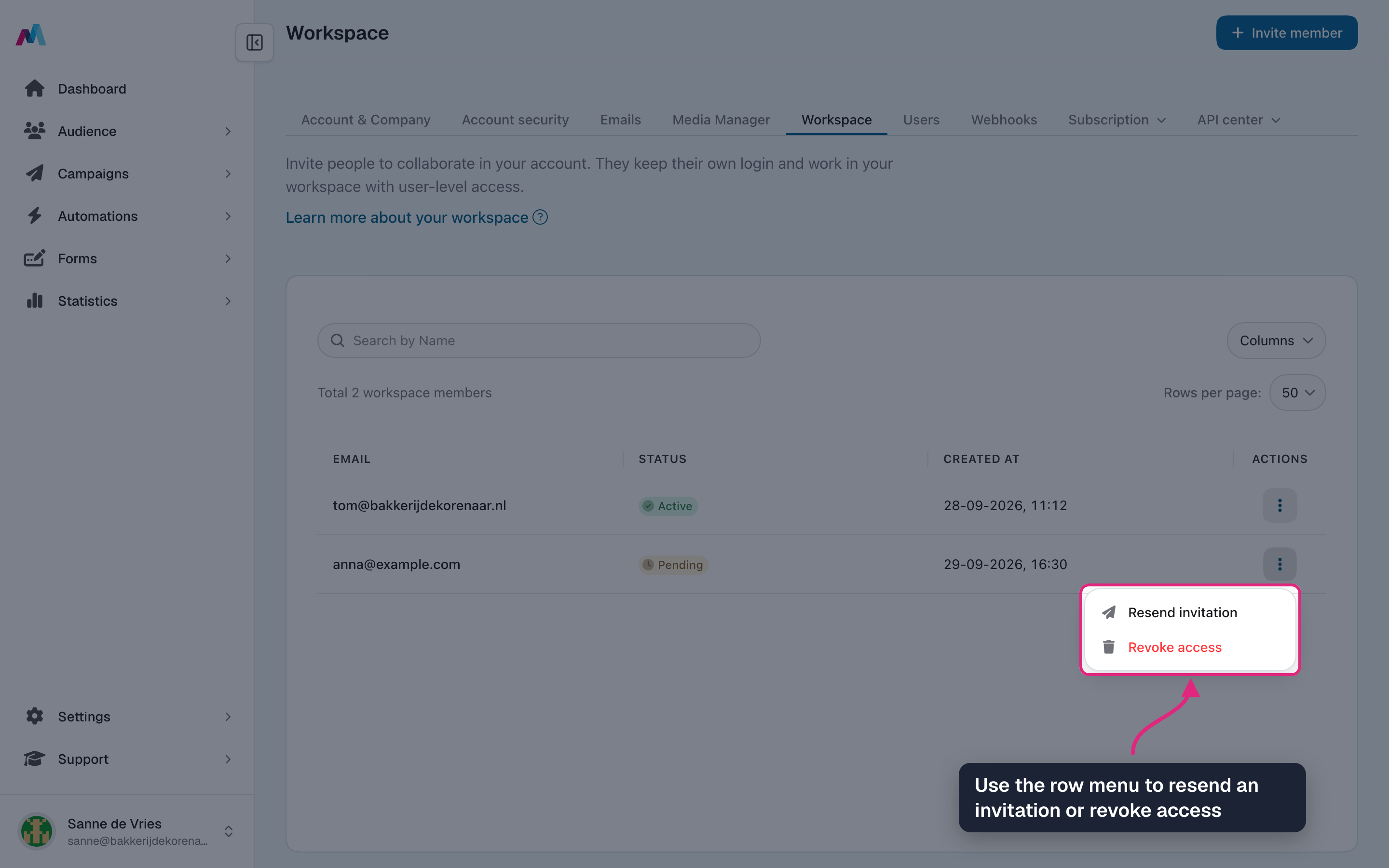Screen dimensions: 1389x868
Task: Click the Revoke access trash icon
Action: 1108,647
